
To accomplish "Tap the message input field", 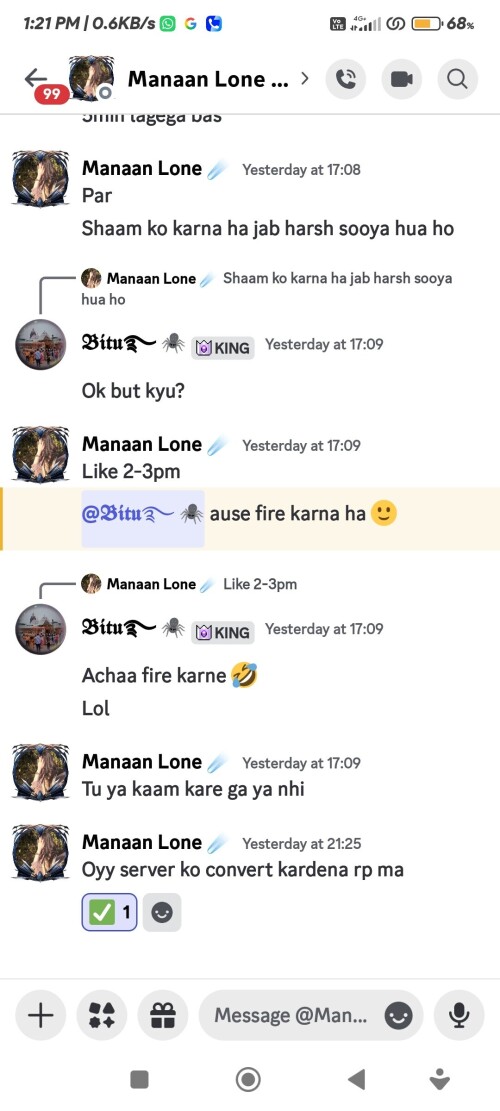I will click(290, 1015).
